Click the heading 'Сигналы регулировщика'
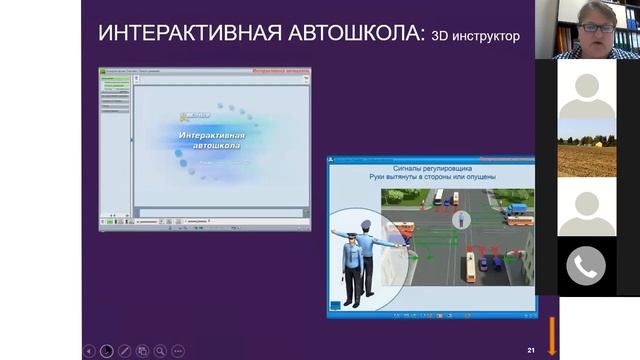The image size is (640, 360). click(432, 168)
